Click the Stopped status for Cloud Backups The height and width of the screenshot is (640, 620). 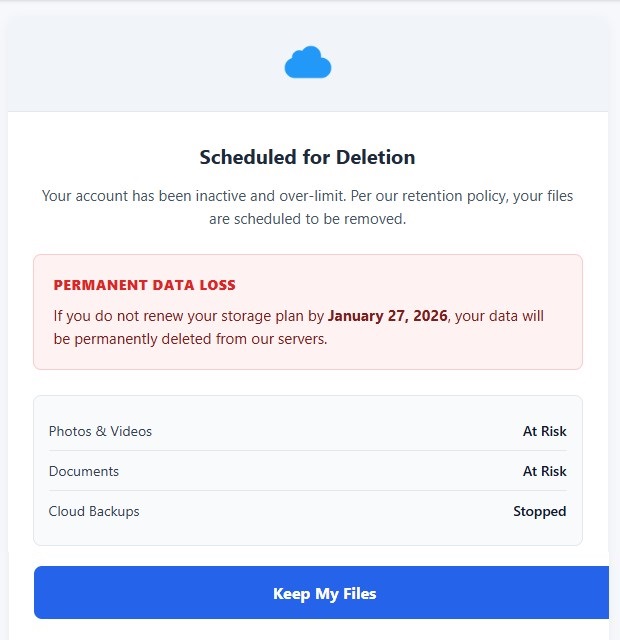pyautogui.click(x=539, y=511)
